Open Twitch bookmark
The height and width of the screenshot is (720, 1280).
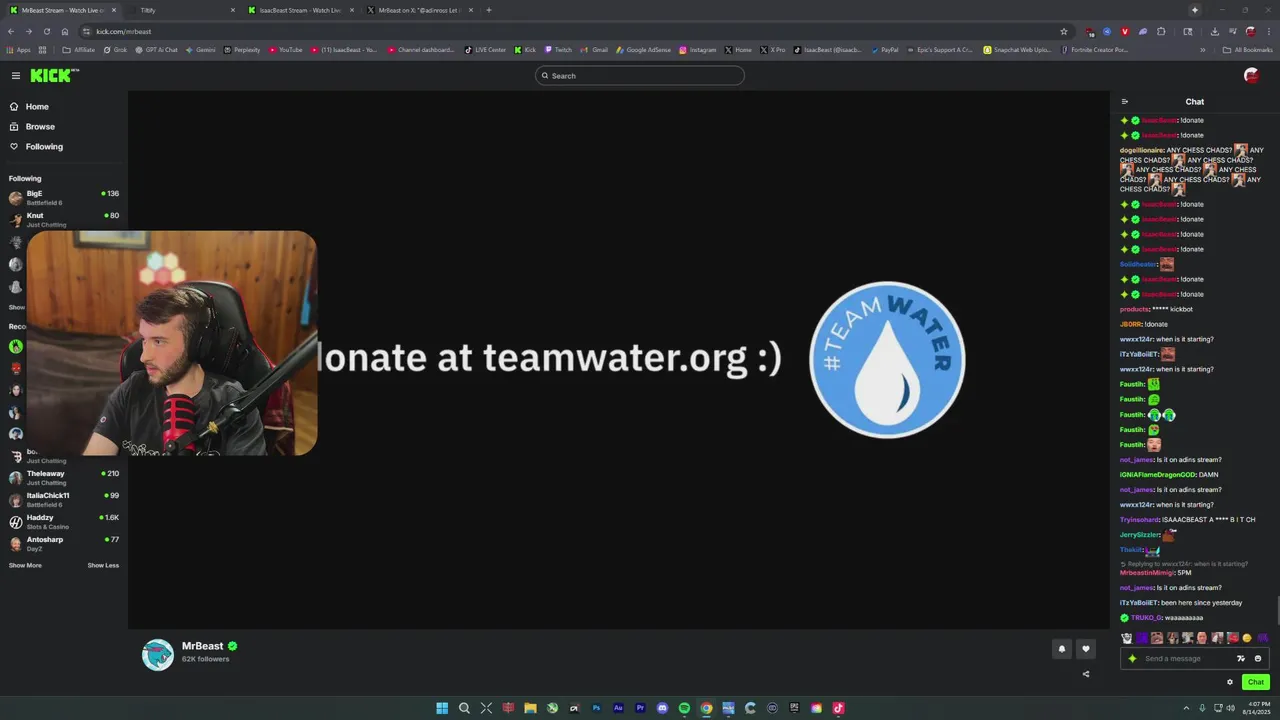pyautogui.click(x=558, y=50)
